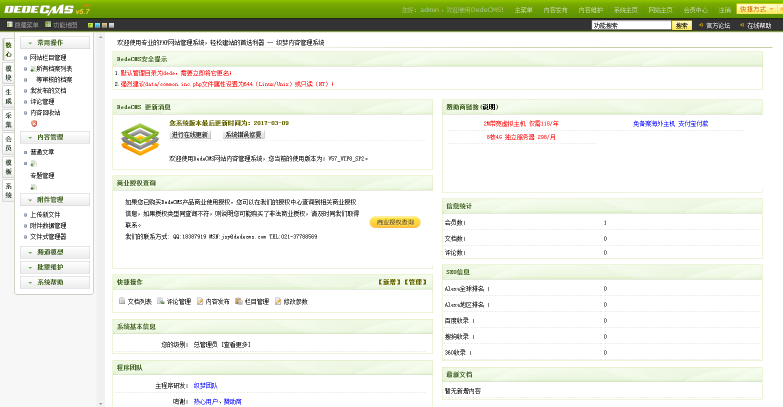
Task: Click the yellow 搜索 button
Action: (682, 25)
